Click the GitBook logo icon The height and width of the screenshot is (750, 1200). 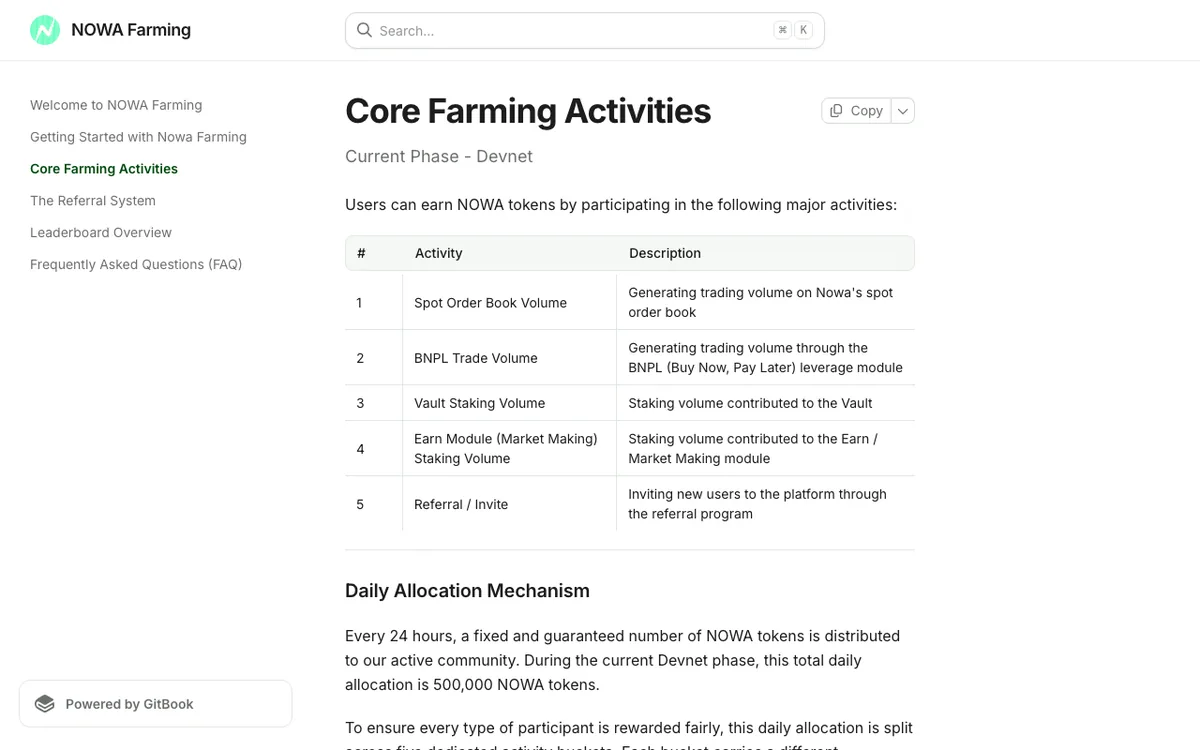(x=45, y=704)
